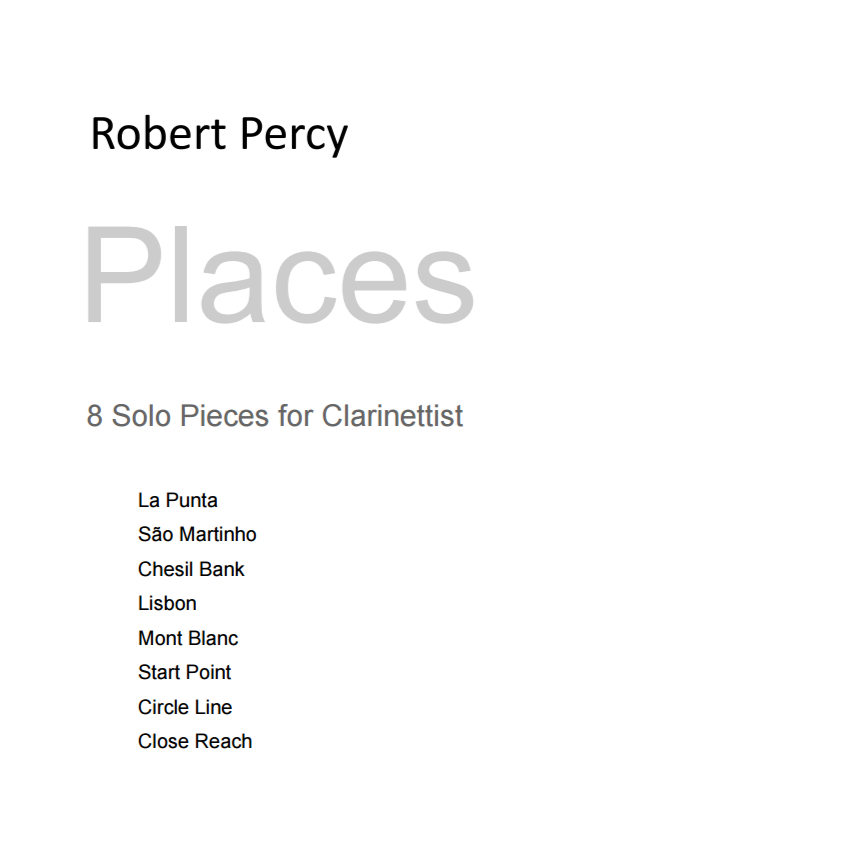Click the word "Clarinettist" in the subtitle
This screenshot has height=852, width=852.
(392, 416)
